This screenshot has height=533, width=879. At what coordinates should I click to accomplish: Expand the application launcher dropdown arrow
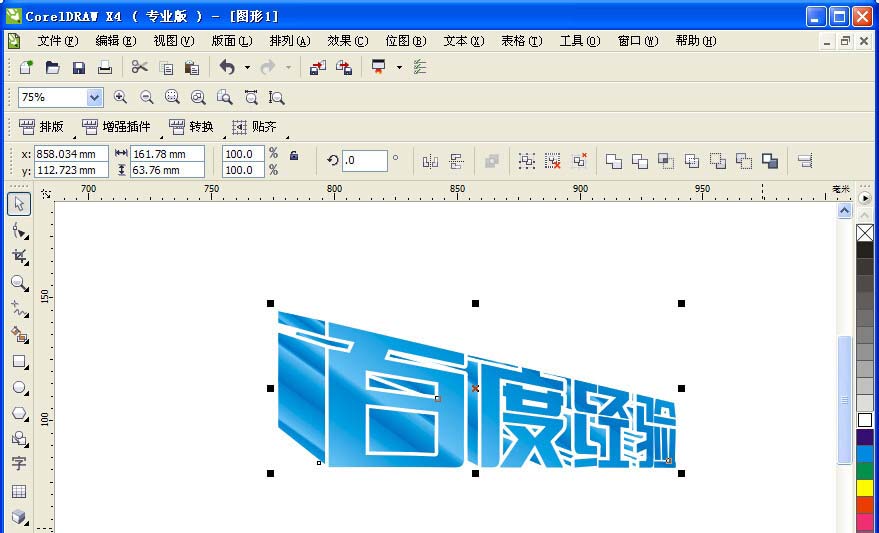coord(399,68)
